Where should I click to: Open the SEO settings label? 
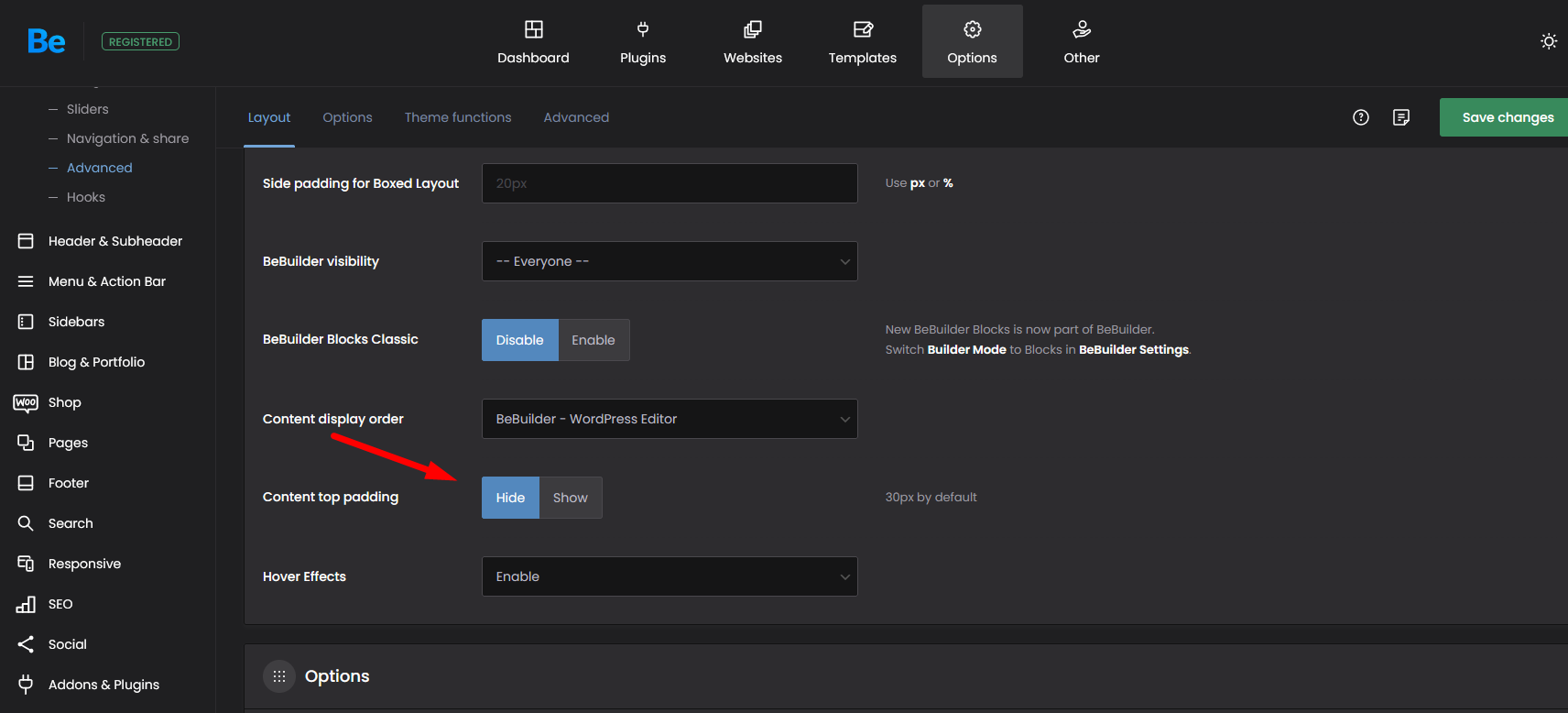[60, 604]
